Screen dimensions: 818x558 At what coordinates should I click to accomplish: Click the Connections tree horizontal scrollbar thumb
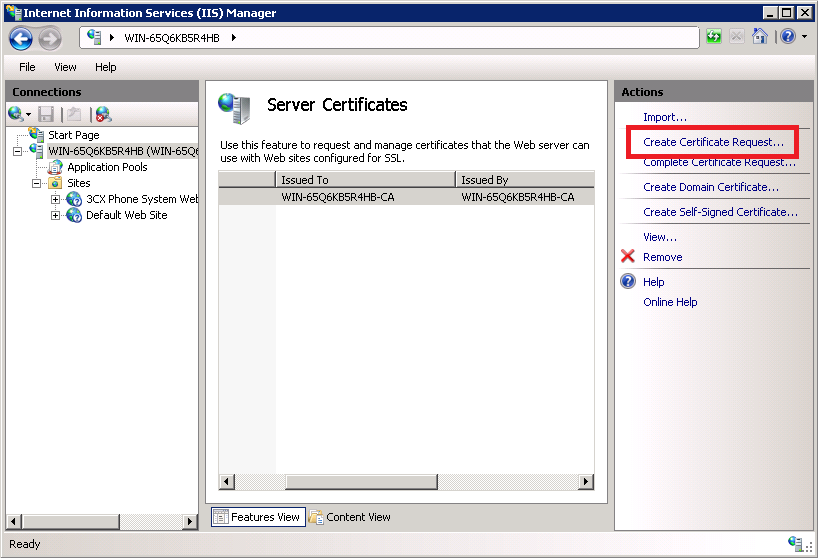tap(70, 521)
